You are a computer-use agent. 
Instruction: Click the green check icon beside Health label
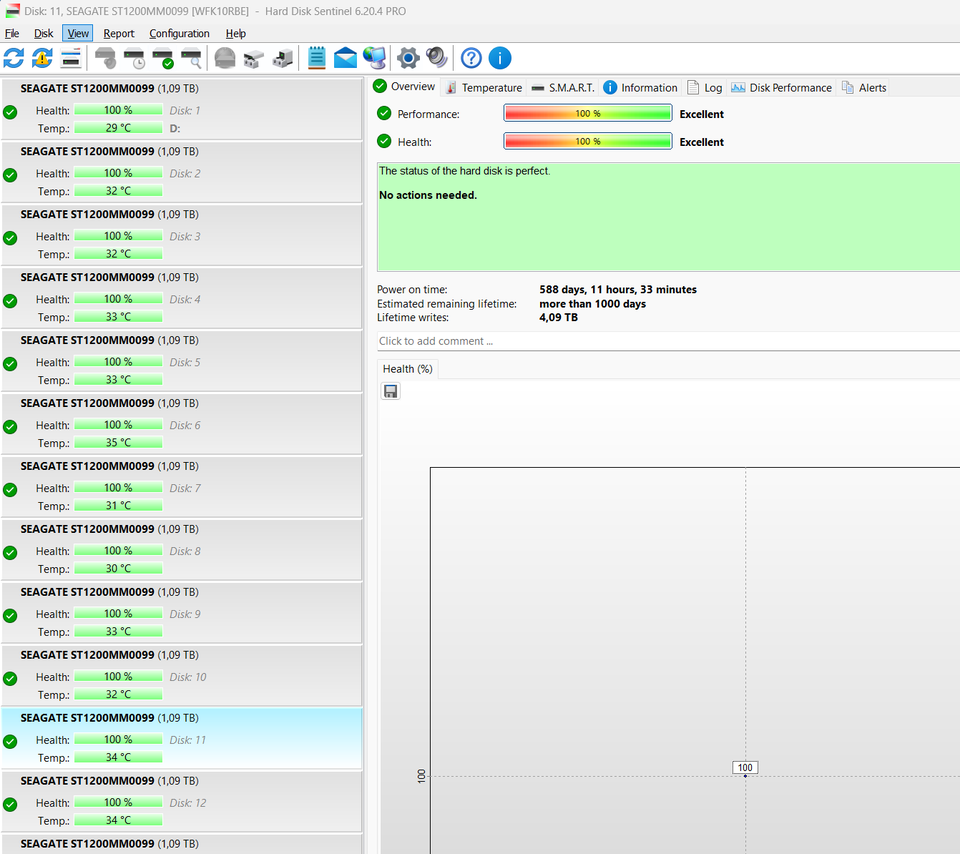[x=384, y=141]
